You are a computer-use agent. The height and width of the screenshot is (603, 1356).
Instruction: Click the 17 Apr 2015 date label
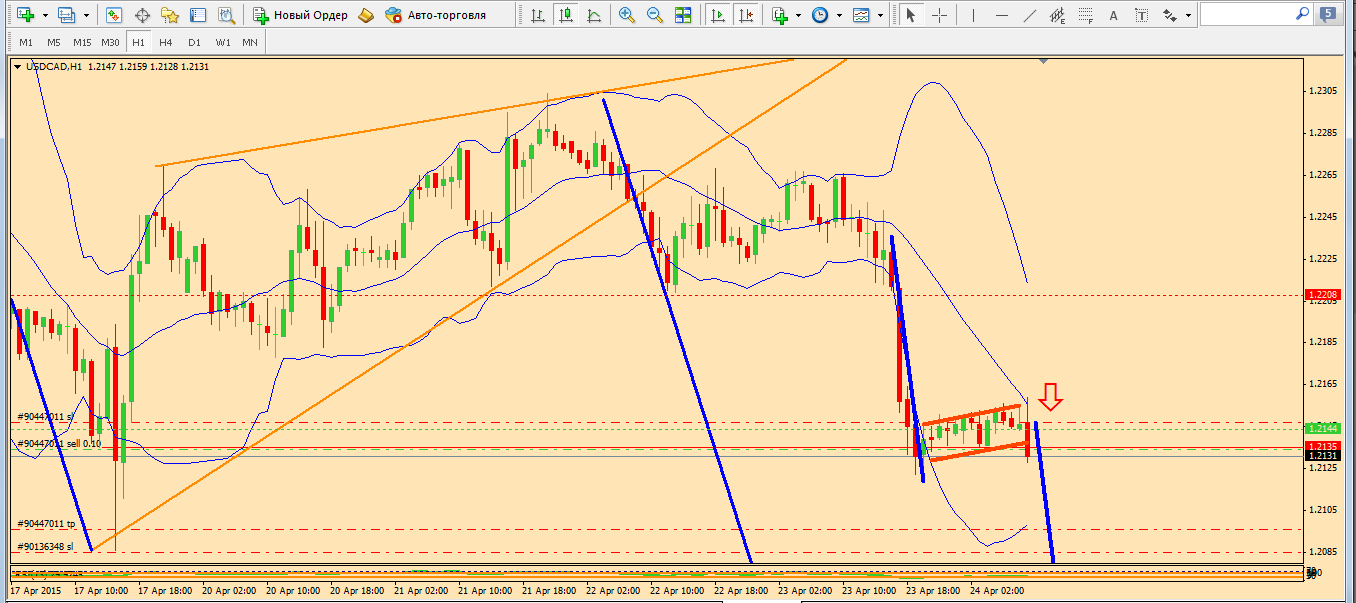(35, 591)
